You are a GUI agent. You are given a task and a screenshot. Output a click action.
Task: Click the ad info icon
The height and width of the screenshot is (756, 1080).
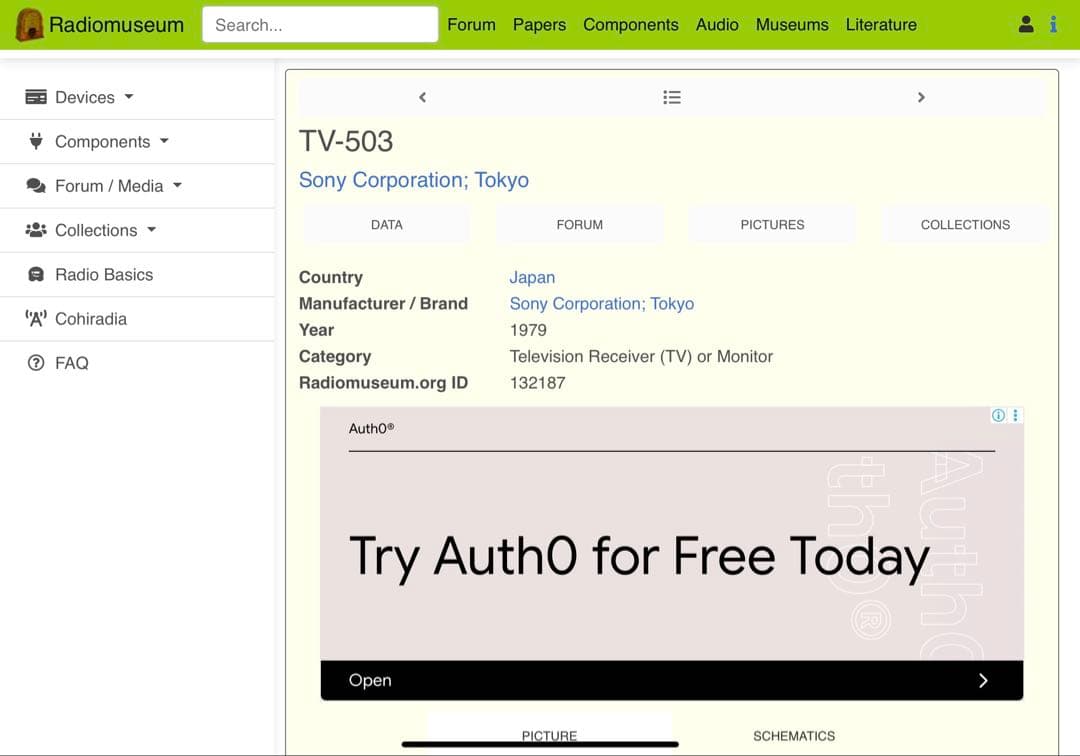(998, 416)
